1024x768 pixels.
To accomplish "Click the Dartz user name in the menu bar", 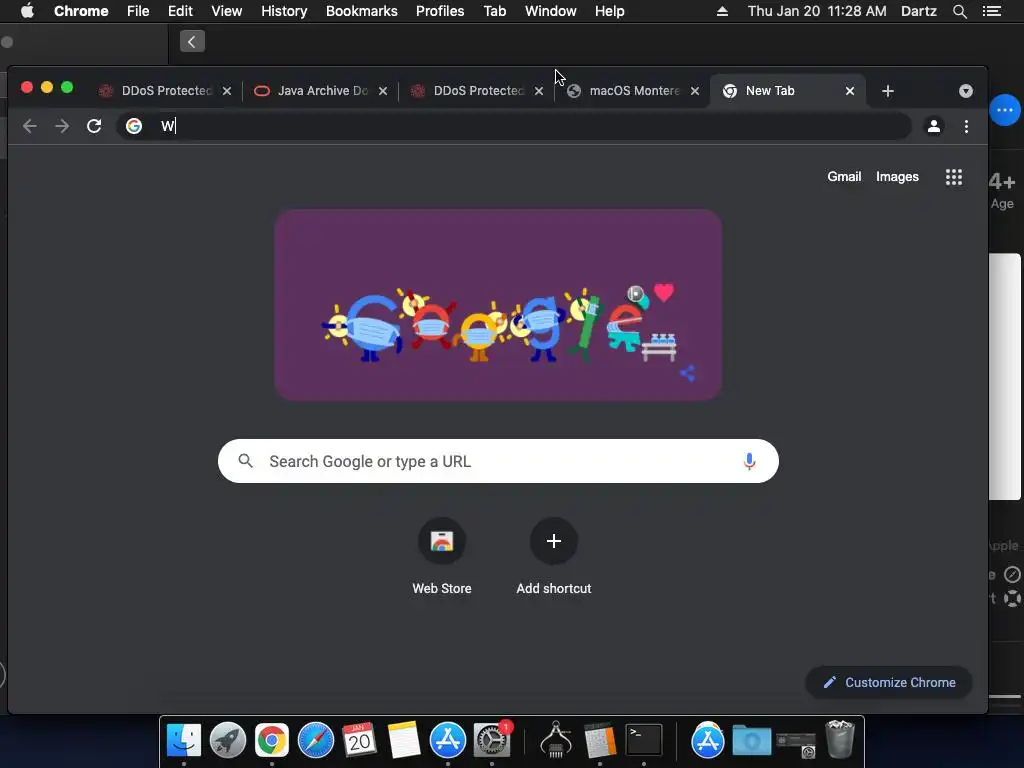I will pos(918,11).
